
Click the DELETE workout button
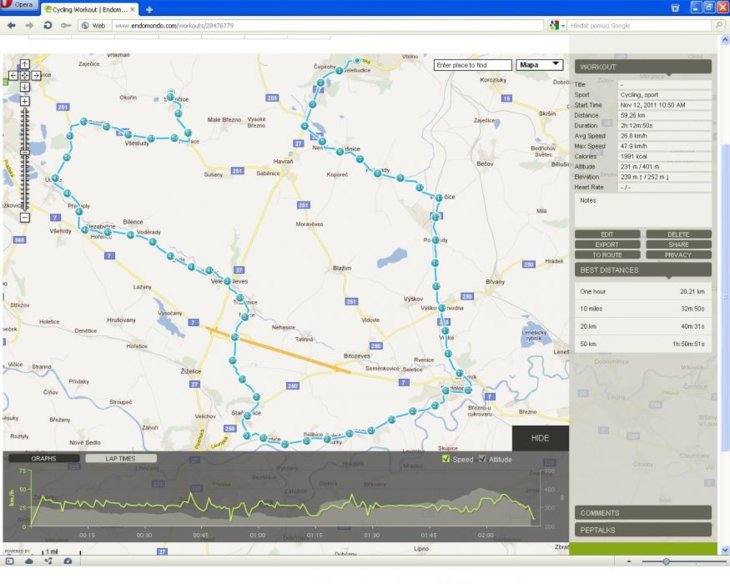coord(678,234)
